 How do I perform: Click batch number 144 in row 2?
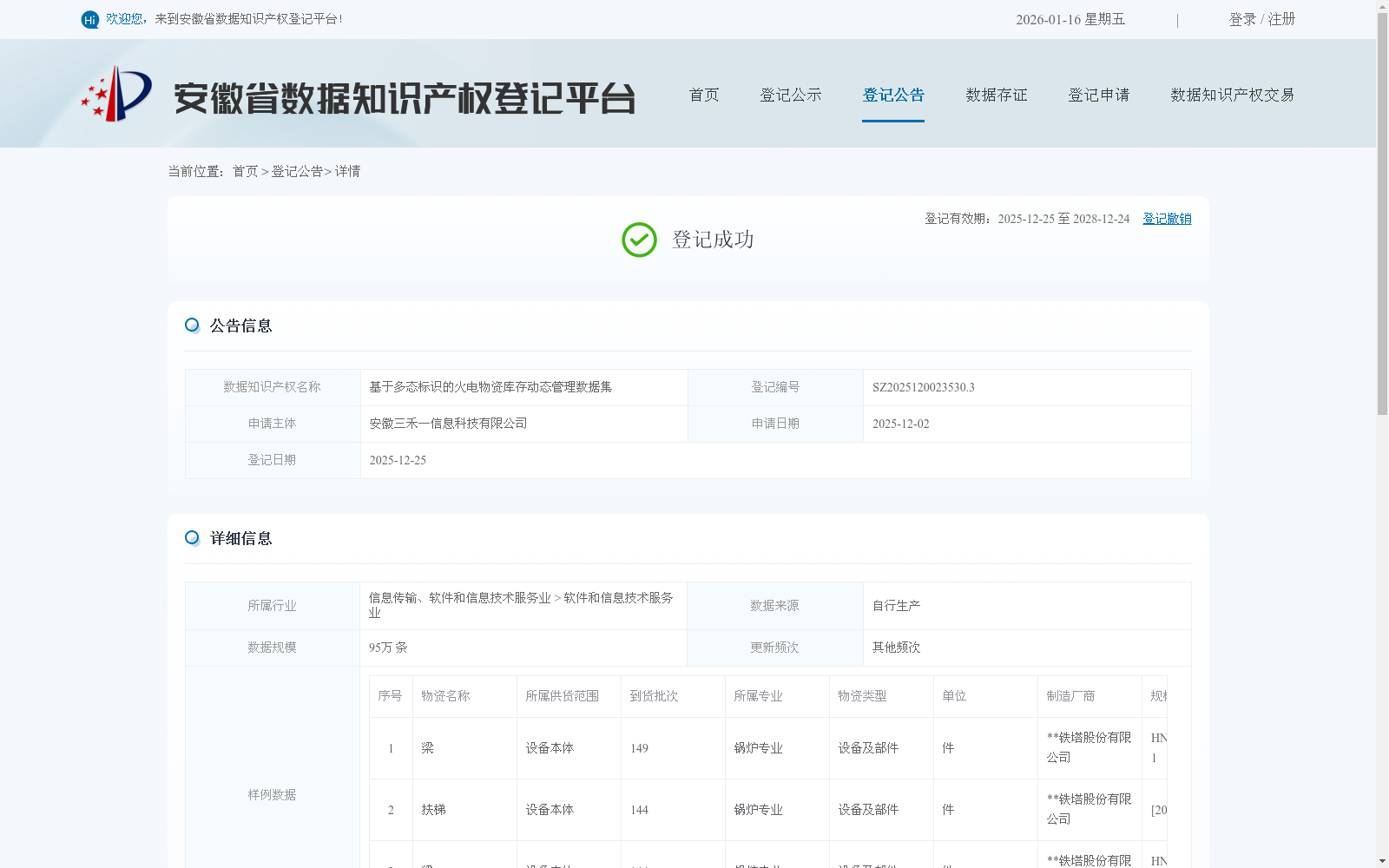click(x=639, y=810)
